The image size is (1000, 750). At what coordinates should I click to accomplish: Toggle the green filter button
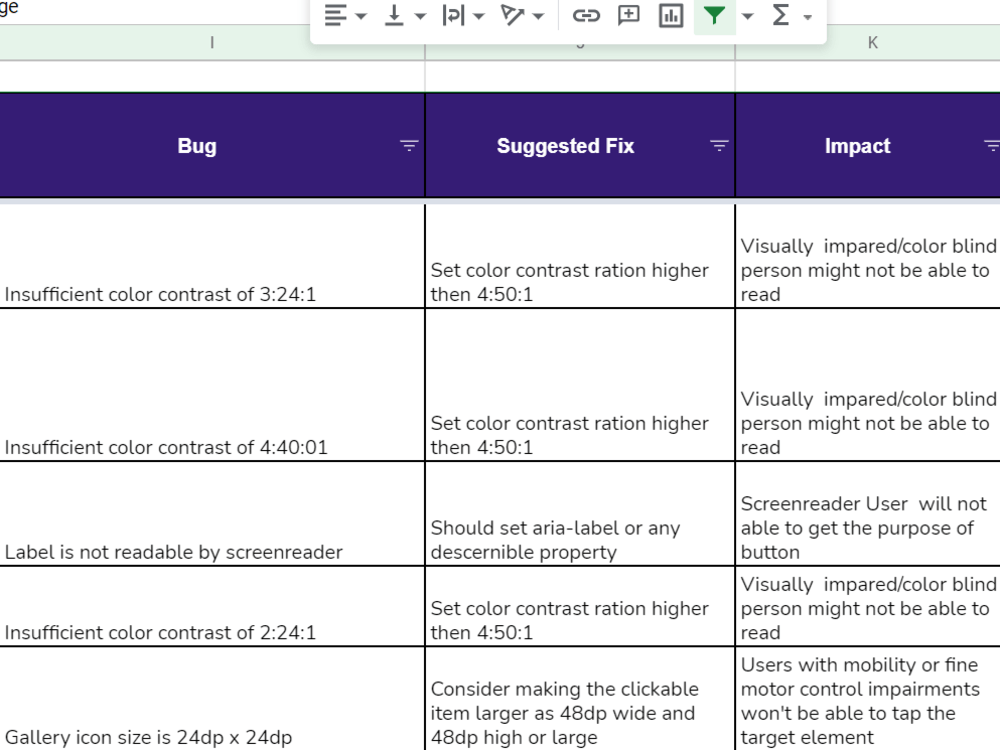tap(714, 15)
